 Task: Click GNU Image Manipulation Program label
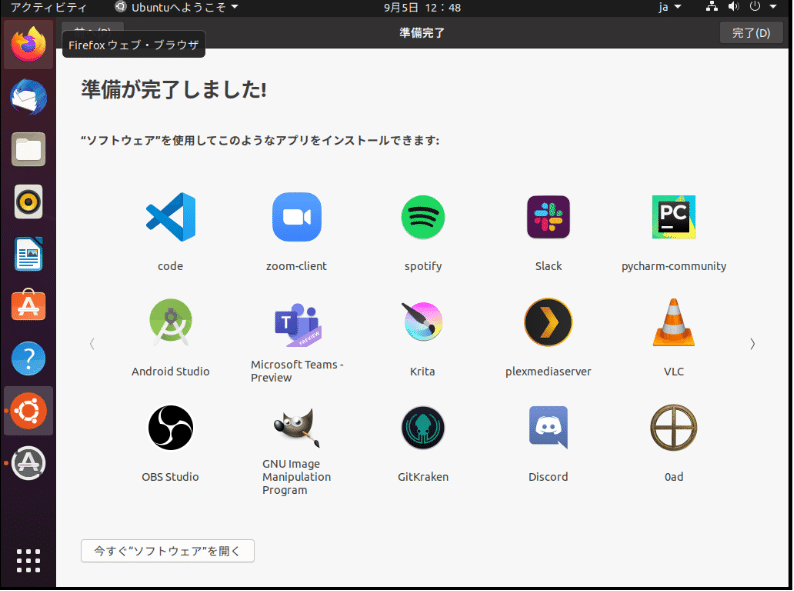(x=297, y=477)
